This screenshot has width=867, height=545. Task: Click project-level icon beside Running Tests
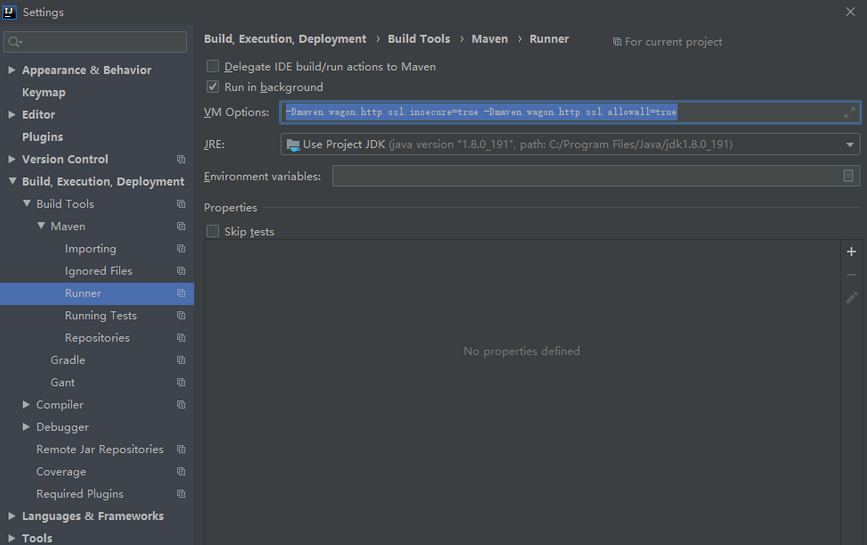(181, 316)
